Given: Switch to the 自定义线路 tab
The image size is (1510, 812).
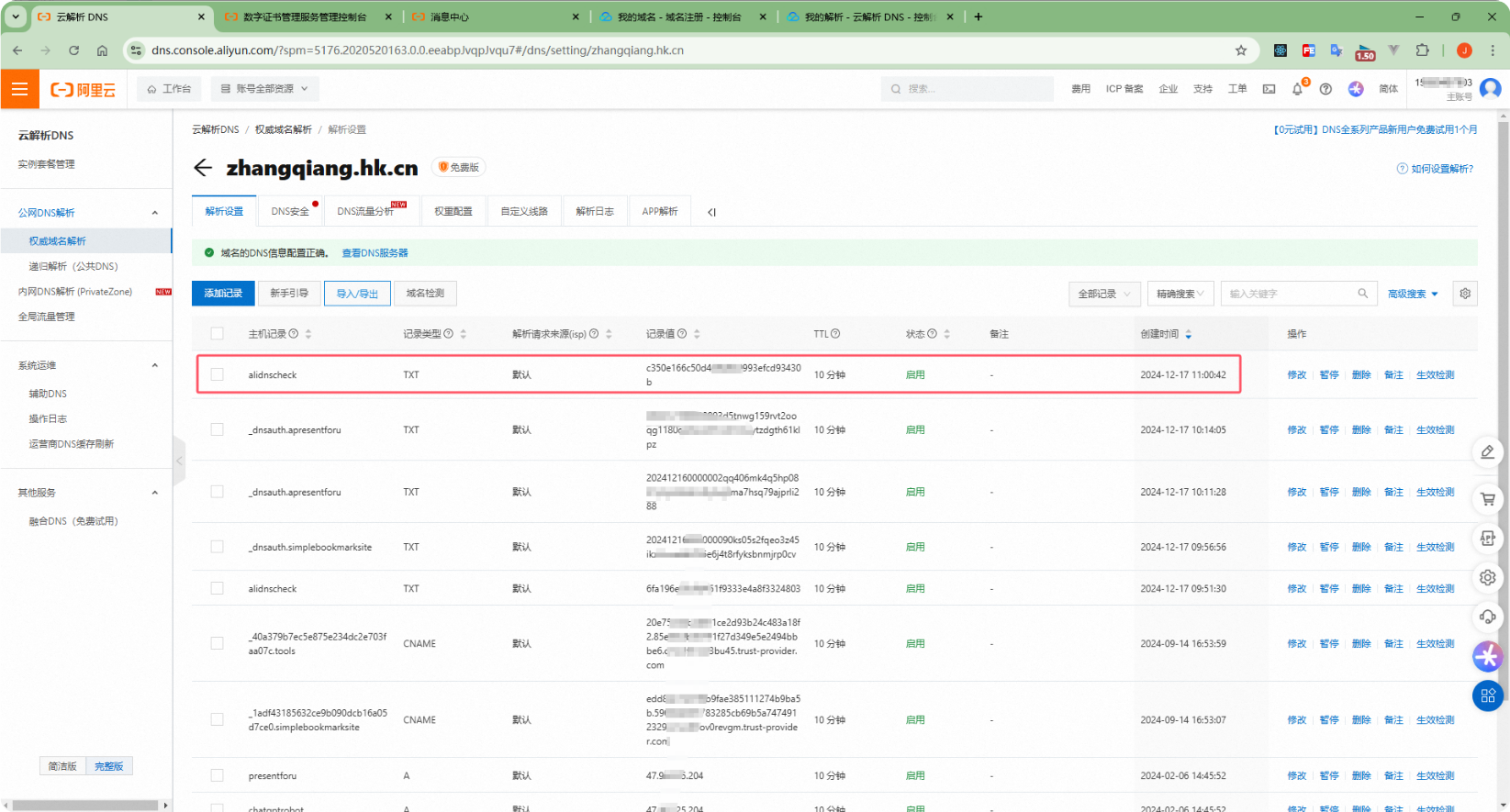Looking at the screenshot, I should pos(524,211).
